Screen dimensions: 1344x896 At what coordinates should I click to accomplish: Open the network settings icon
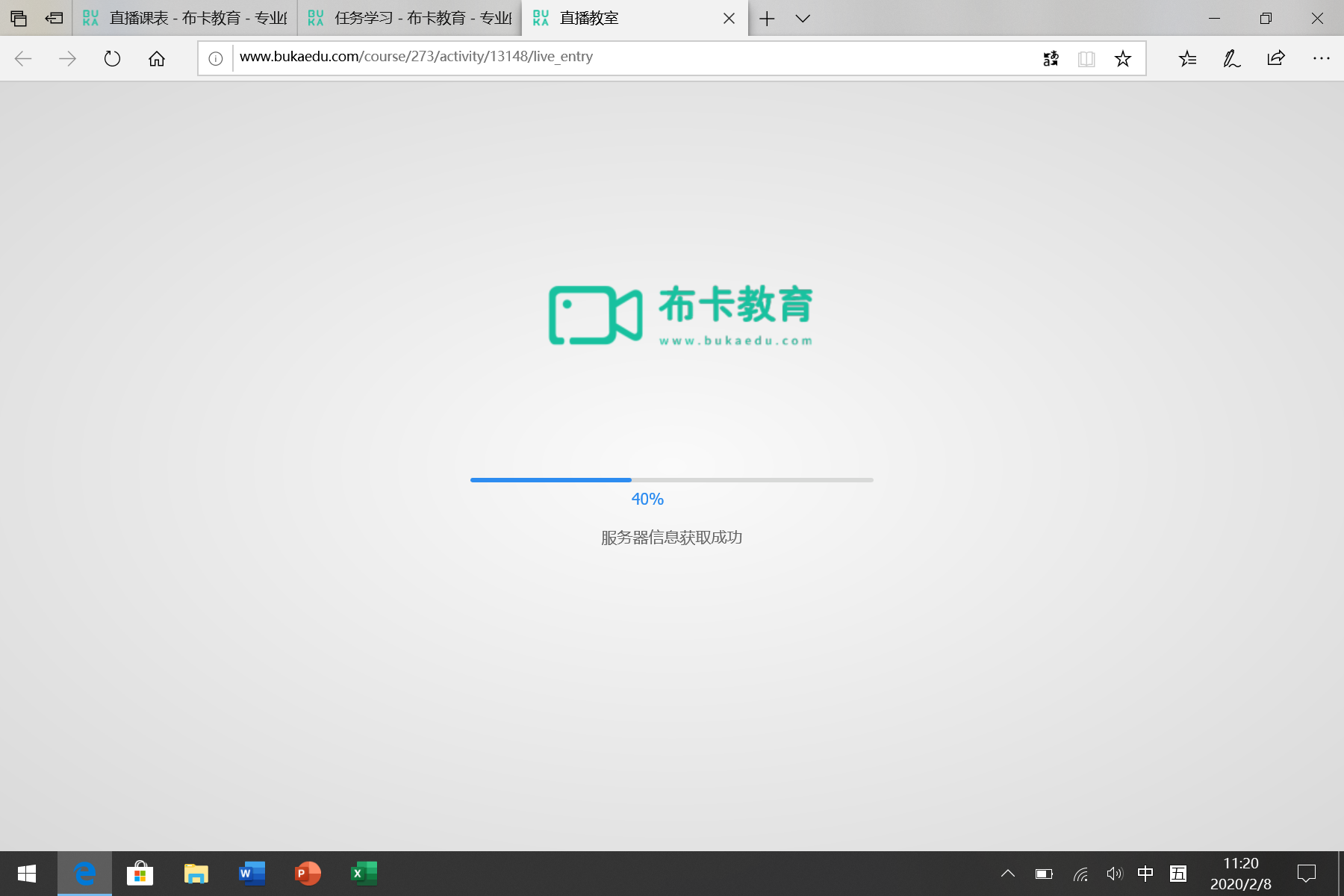[1080, 874]
